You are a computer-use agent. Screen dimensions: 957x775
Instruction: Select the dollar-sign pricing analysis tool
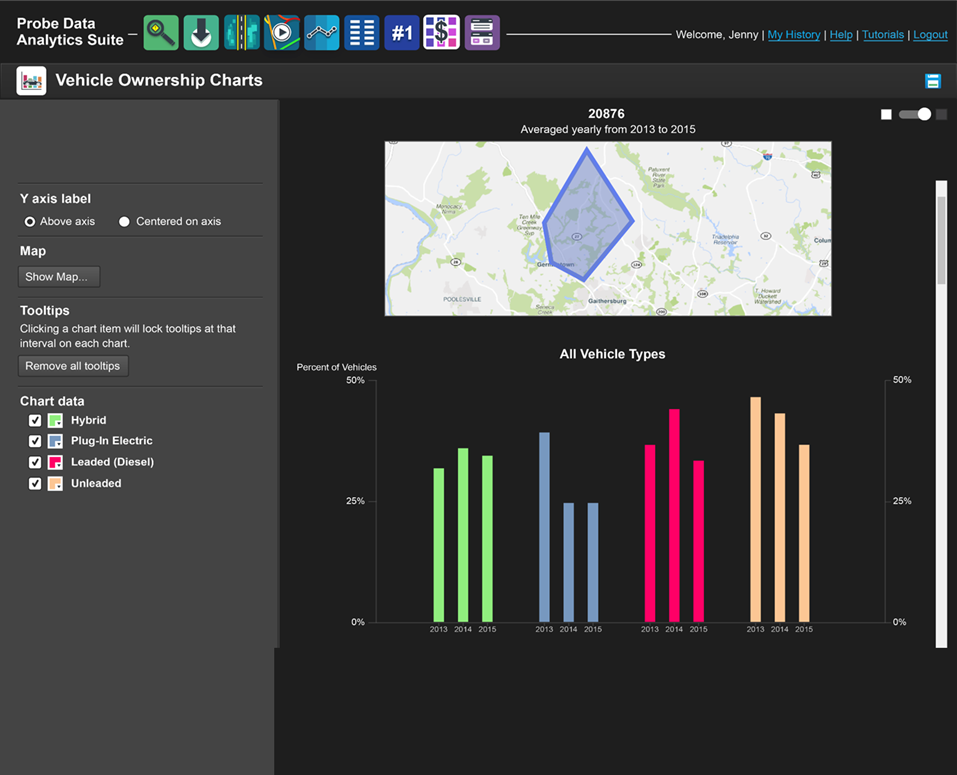pyautogui.click(x=440, y=32)
